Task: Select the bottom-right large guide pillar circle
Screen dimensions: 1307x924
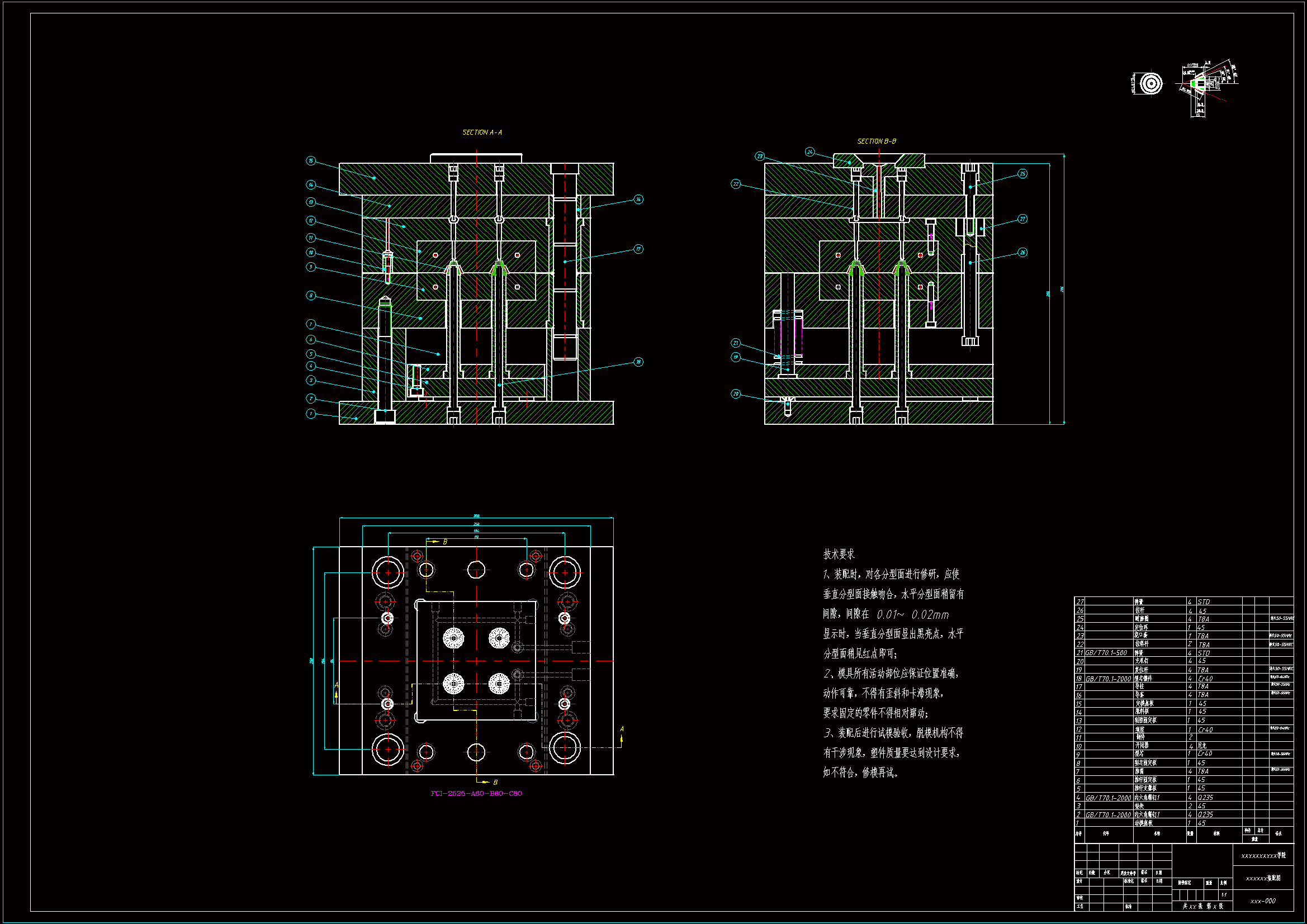Action: [565, 748]
